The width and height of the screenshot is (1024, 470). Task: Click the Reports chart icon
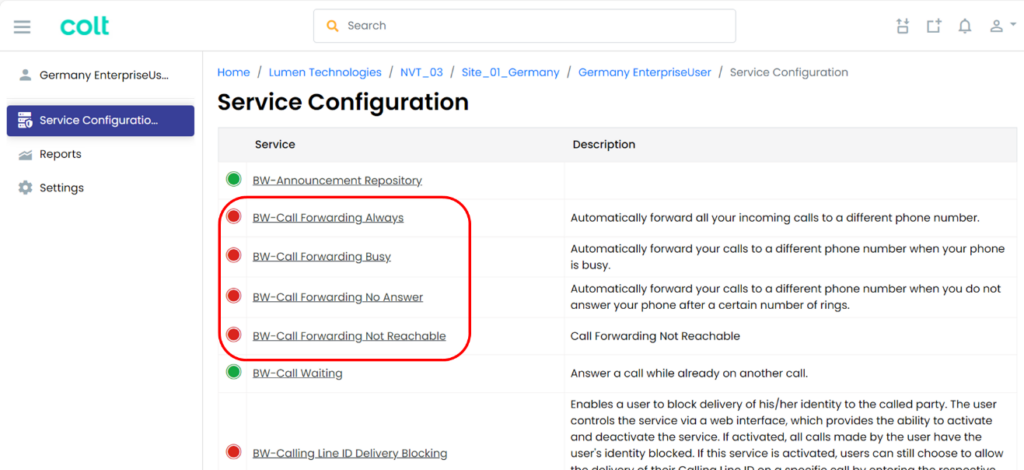(25, 155)
